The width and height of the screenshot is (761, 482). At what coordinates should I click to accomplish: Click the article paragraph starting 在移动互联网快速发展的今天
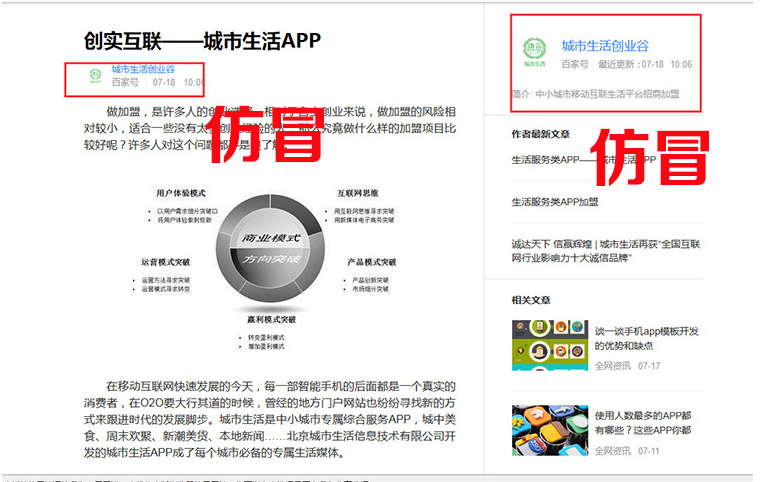[x=270, y=419]
